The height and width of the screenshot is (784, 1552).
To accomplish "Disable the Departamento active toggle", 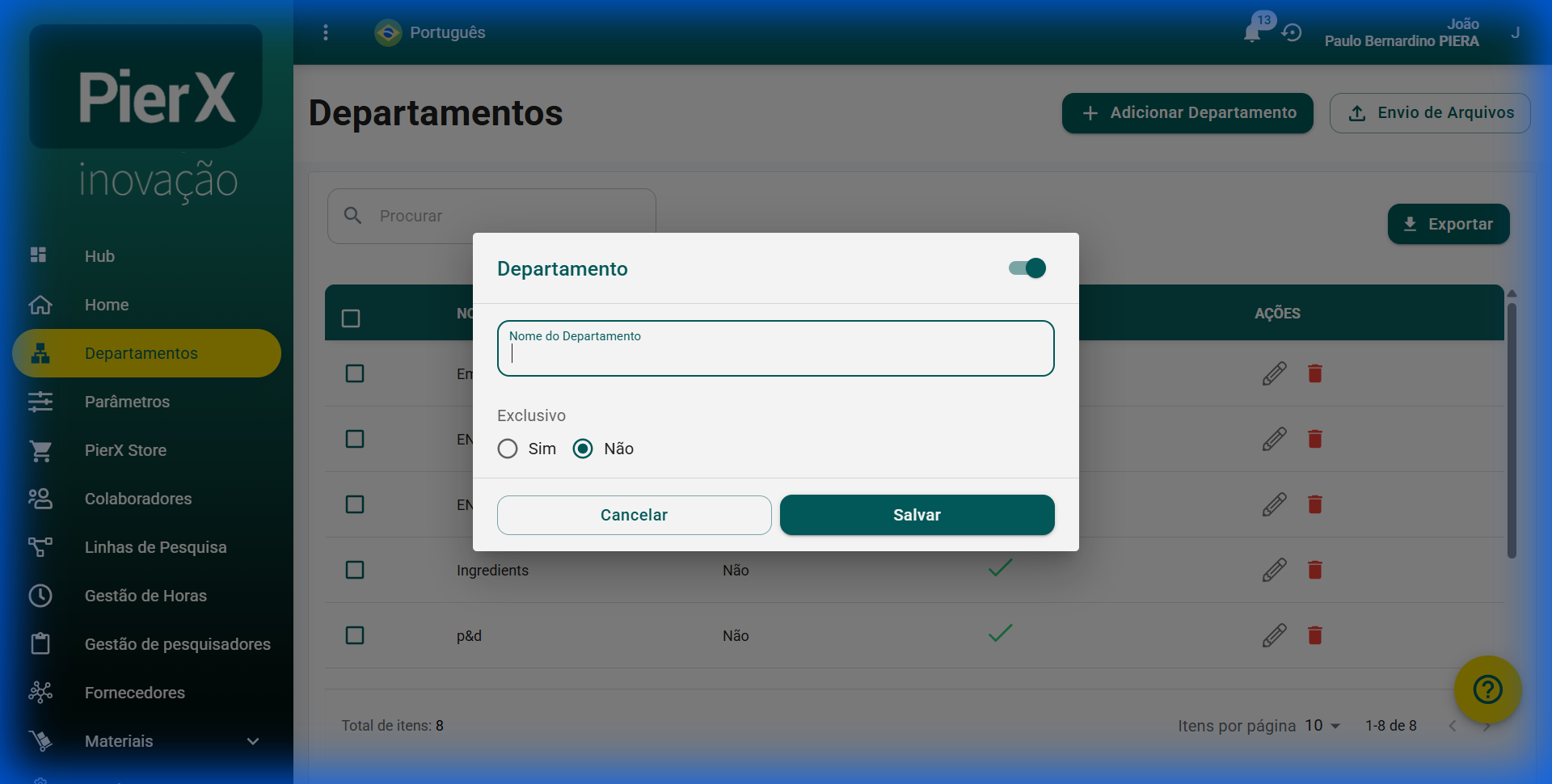I will (1027, 268).
